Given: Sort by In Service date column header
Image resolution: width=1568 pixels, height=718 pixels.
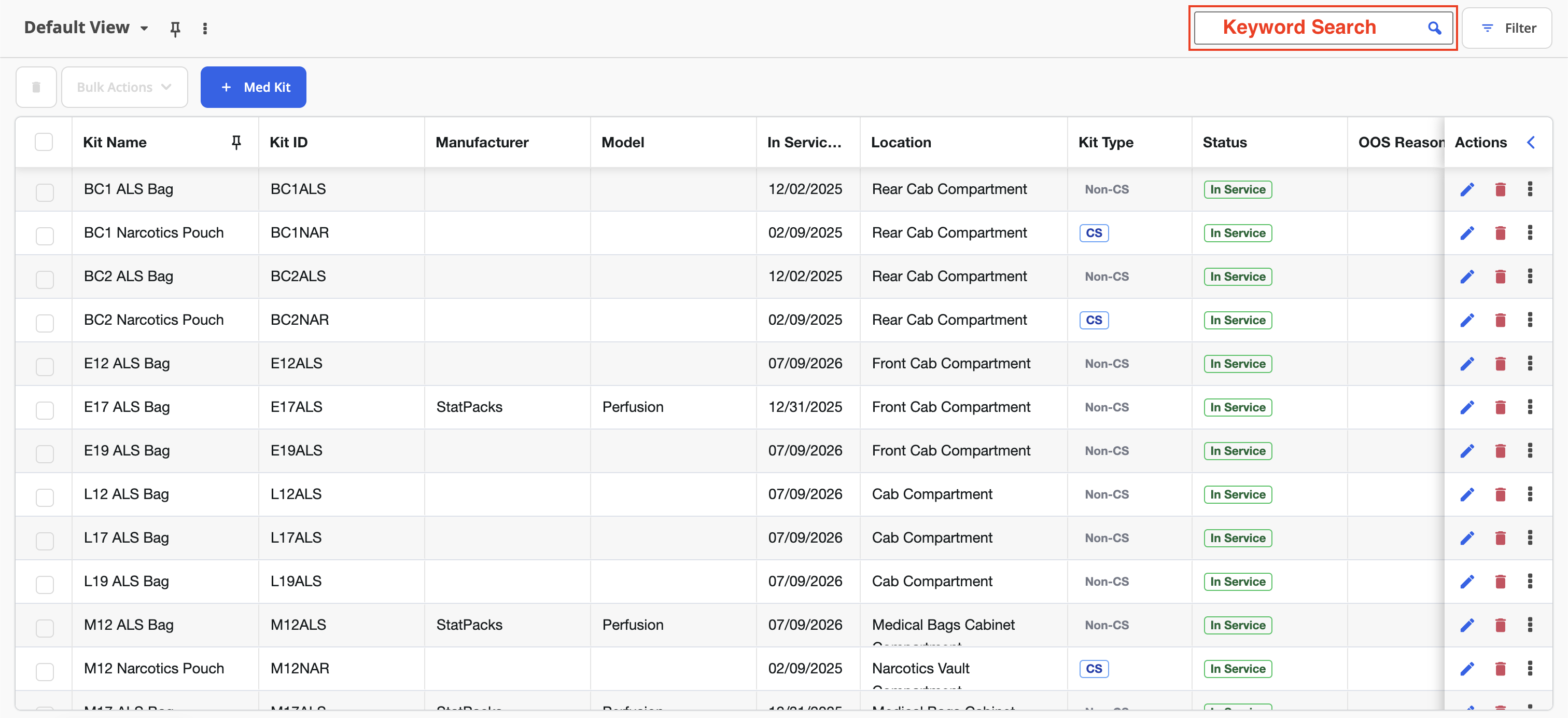Looking at the screenshot, I should (804, 143).
